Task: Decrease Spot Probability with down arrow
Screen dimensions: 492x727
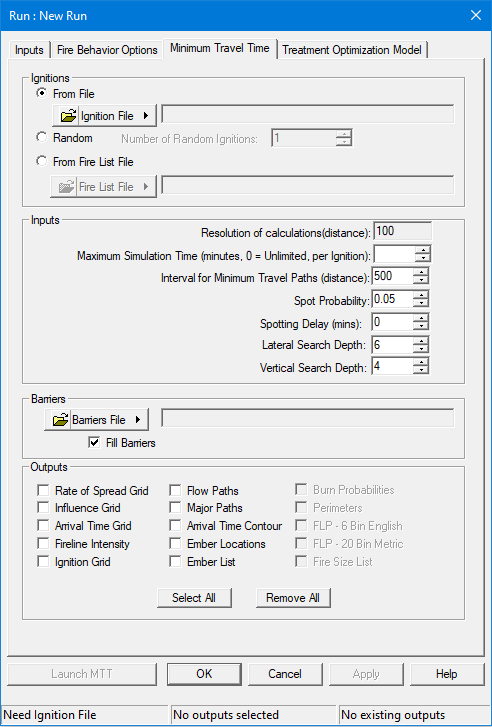Action: tap(421, 303)
